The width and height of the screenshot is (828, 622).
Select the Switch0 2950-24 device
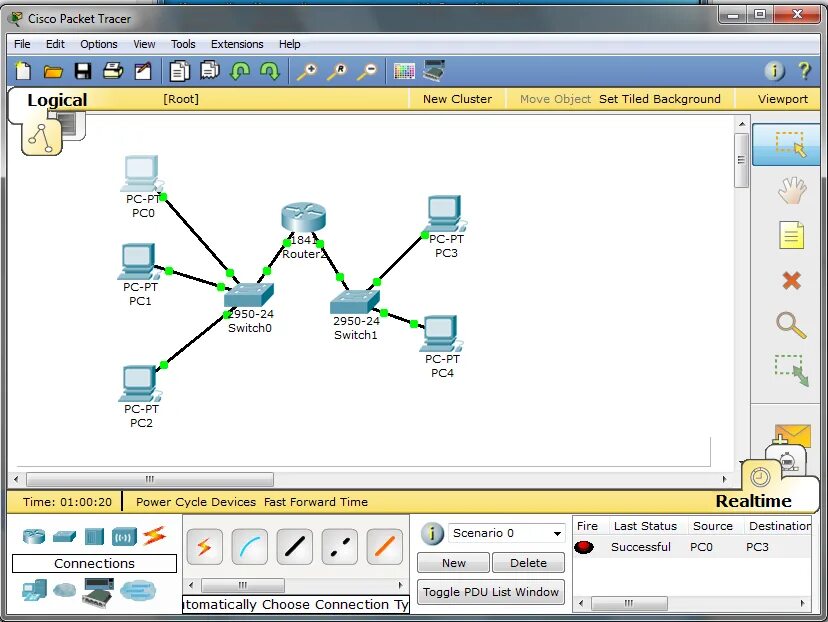point(249,295)
